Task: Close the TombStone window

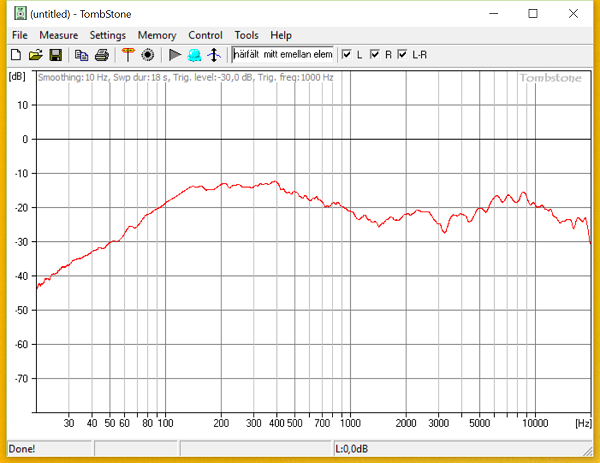Action: (573, 14)
